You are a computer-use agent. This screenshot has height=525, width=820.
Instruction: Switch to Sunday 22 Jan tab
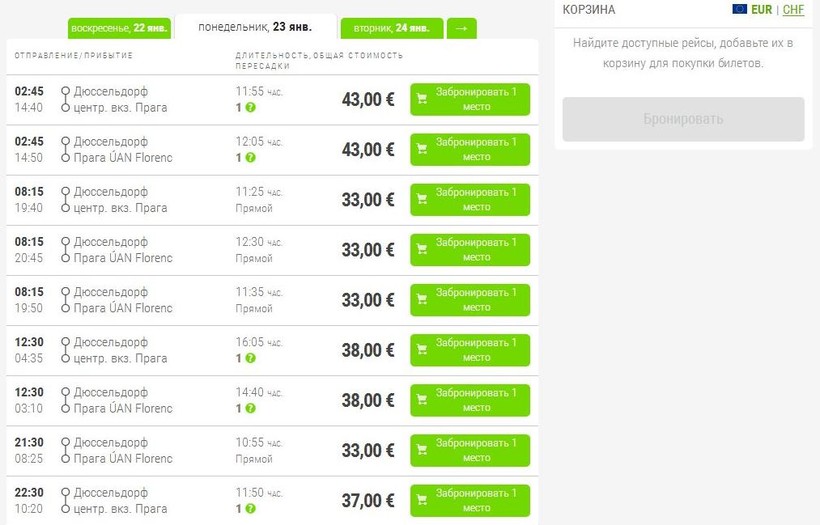[x=118, y=28]
